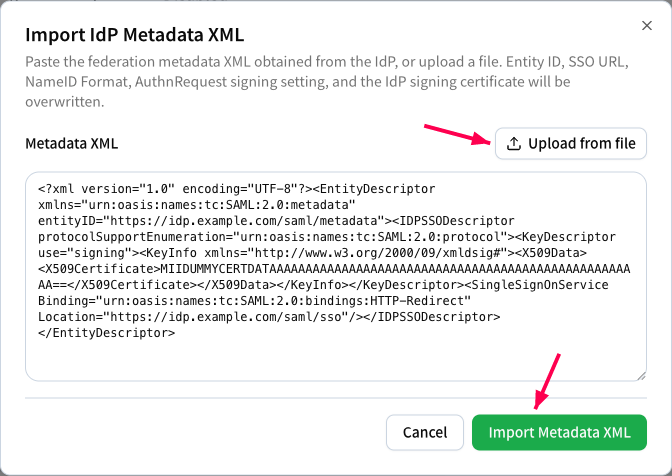Place cursor on the entityID line
The width and height of the screenshot is (672, 476).
[276, 221]
